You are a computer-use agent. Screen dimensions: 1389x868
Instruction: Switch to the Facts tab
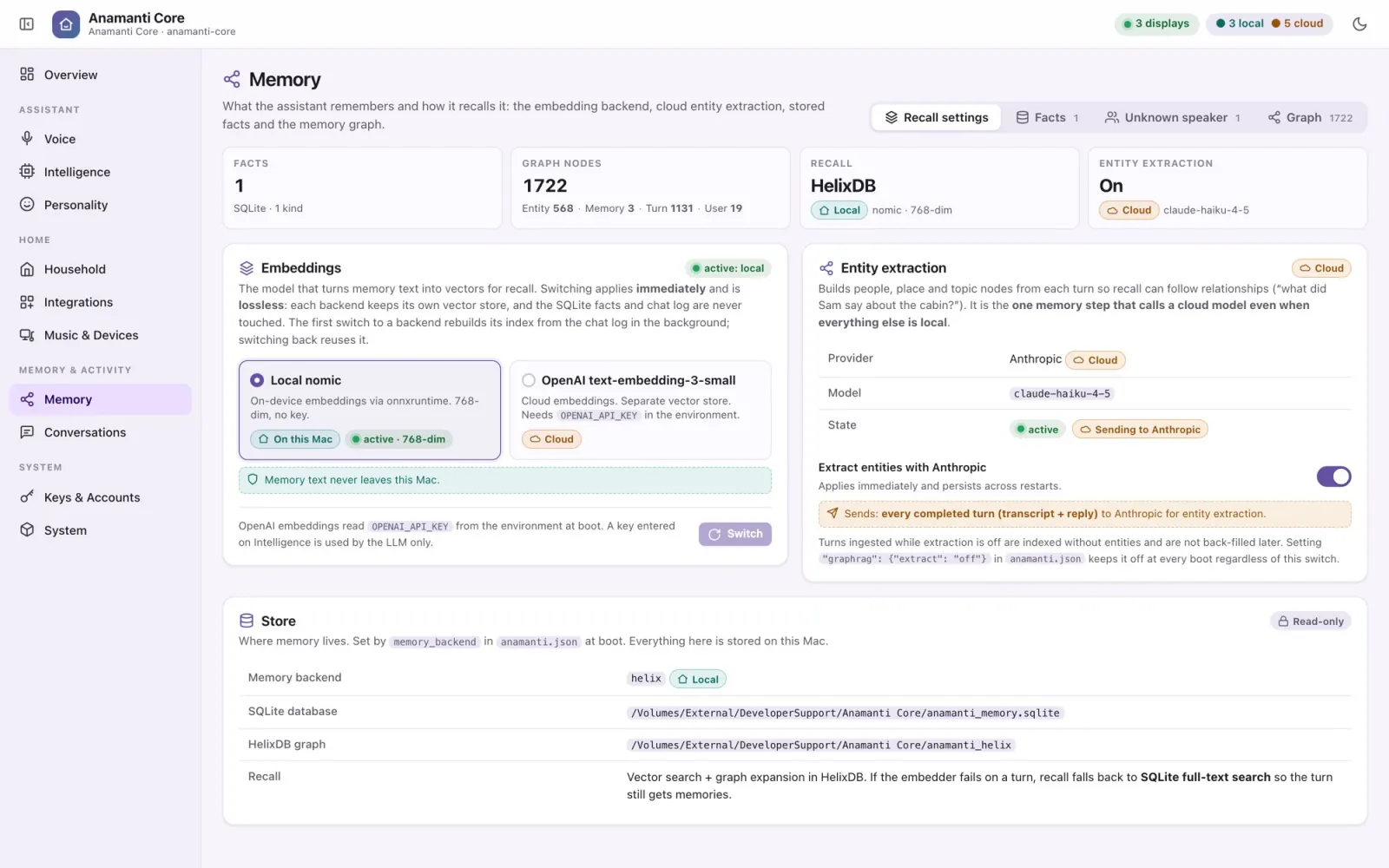pos(1047,117)
